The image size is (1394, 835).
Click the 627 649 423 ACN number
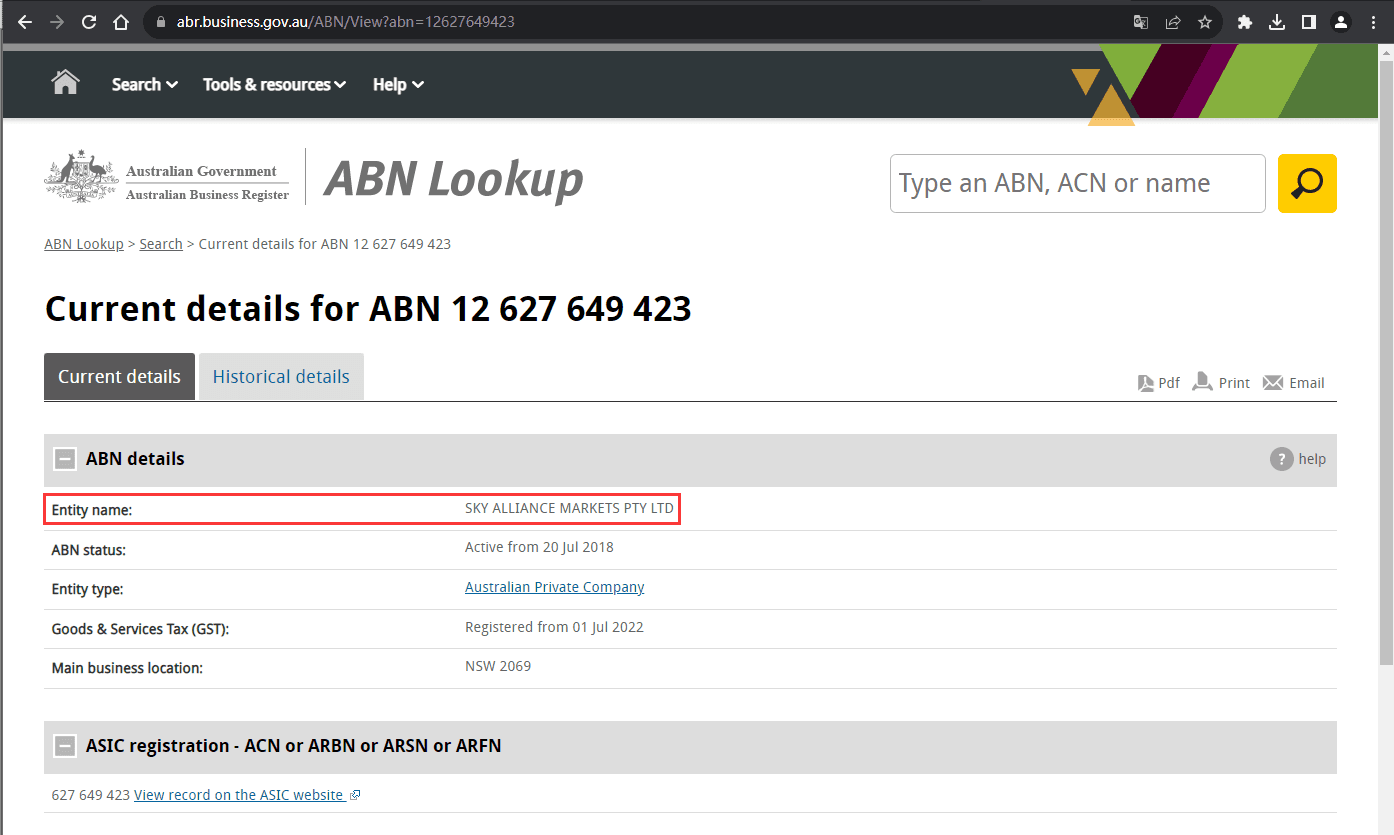coord(91,795)
